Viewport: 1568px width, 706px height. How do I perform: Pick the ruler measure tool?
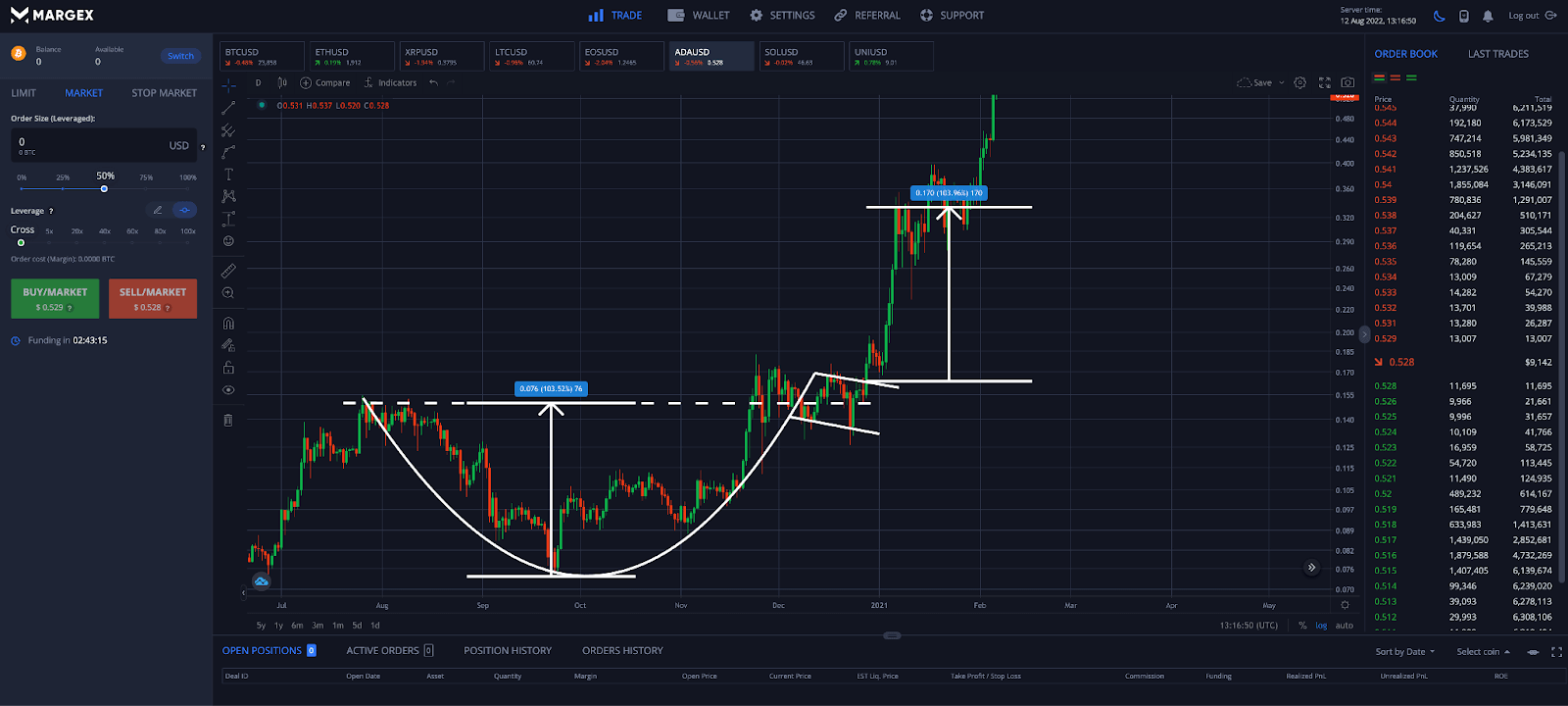[x=228, y=271]
